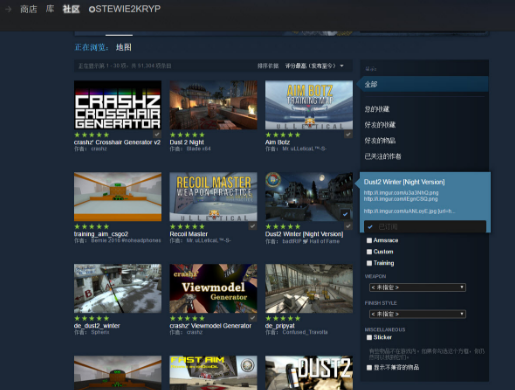Screen dimensions: 515x390
Task: Open the de_dust2_winter thumbnail
Action: pos(118,289)
